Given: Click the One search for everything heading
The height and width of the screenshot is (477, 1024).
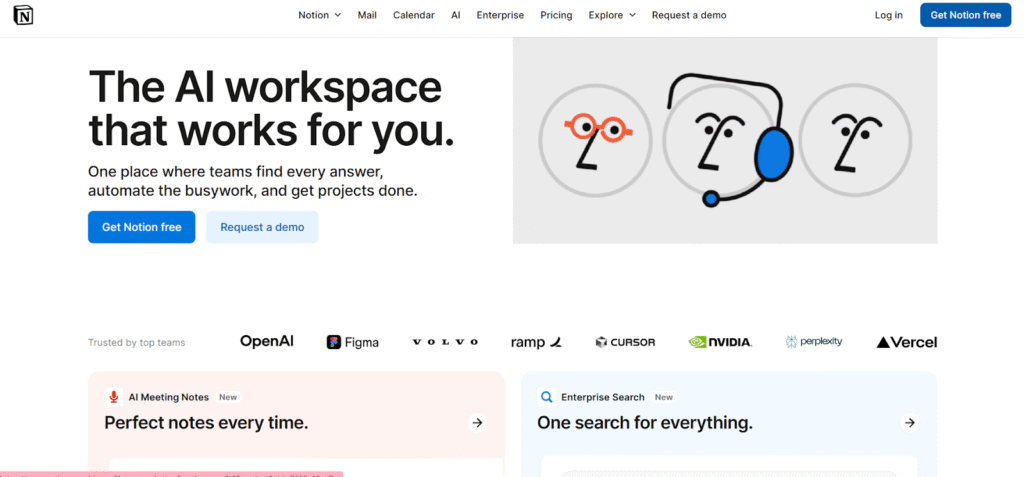Looking at the screenshot, I should point(645,423).
